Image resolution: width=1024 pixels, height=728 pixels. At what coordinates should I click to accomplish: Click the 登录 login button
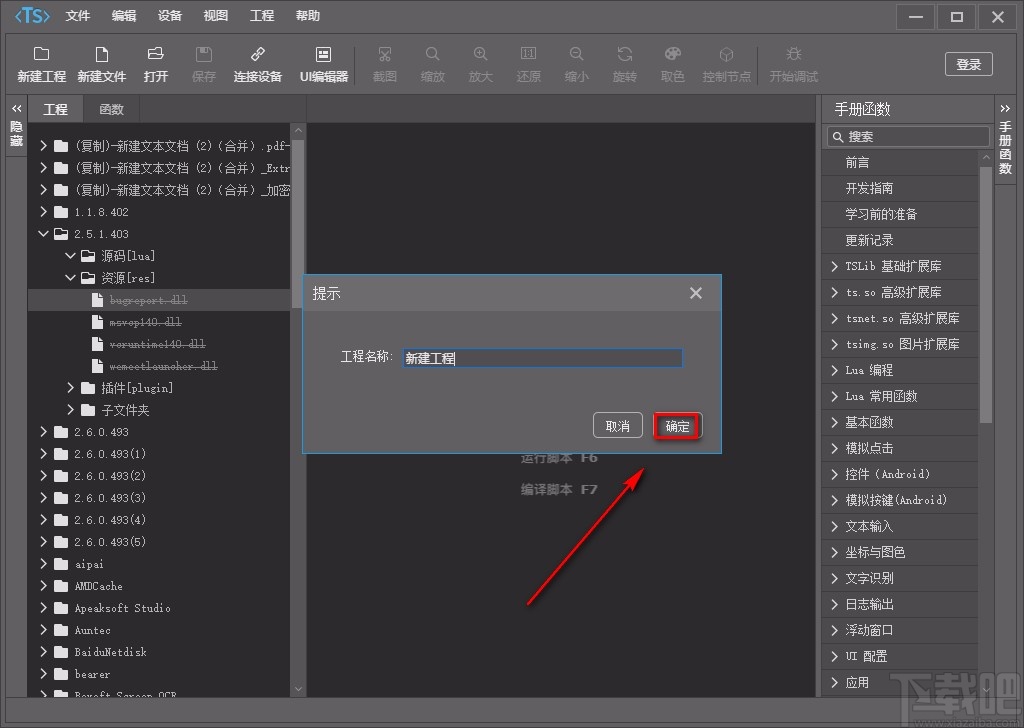pyautogui.click(x=968, y=64)
